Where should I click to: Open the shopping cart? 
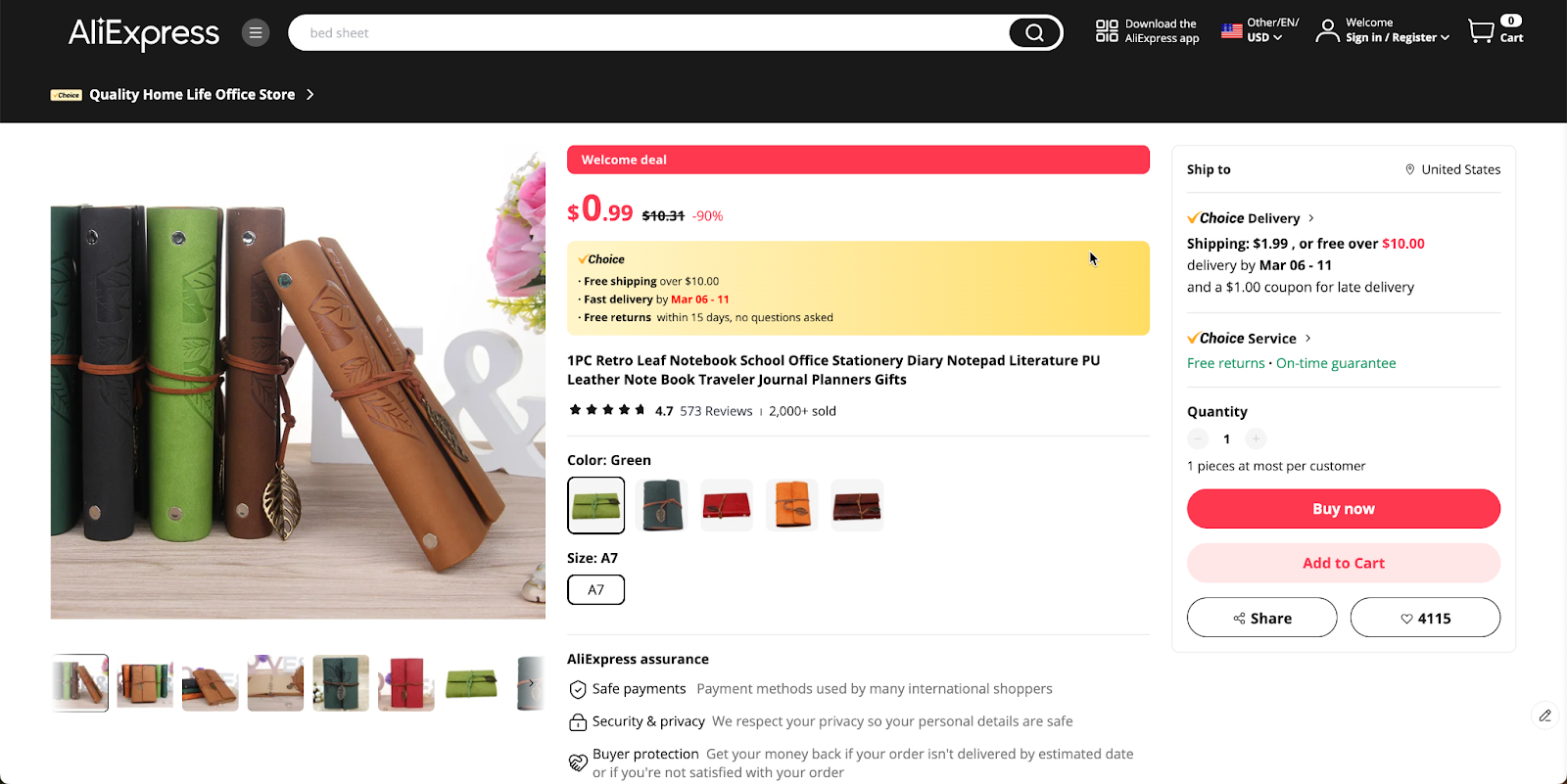1482,30
